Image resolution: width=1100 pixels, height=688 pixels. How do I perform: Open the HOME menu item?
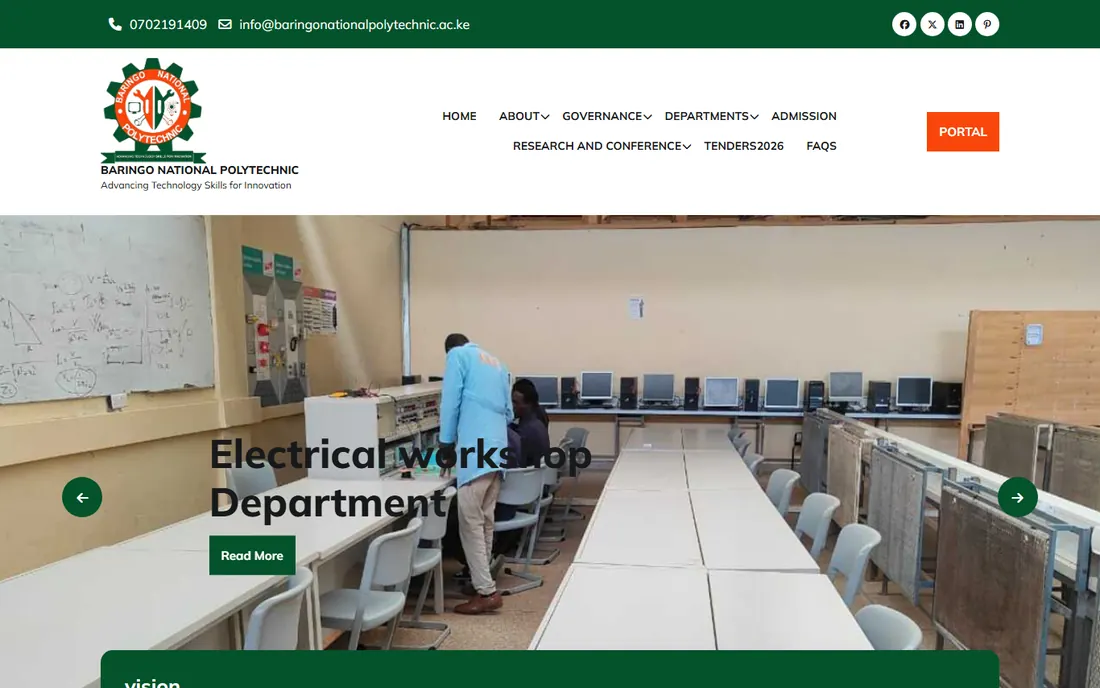pos(459,116)
